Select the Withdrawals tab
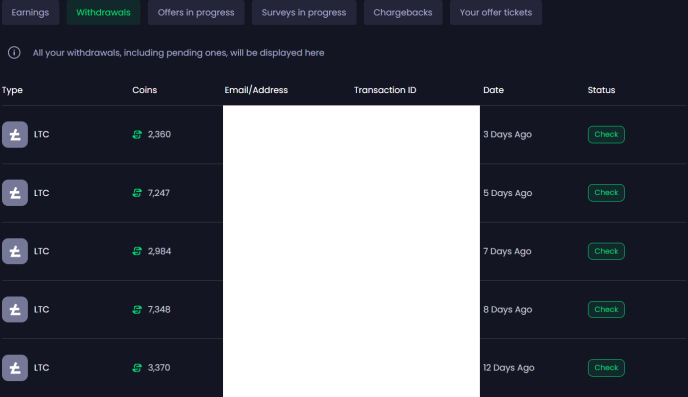This screenshot has height=397, width=688. [103, 12]
